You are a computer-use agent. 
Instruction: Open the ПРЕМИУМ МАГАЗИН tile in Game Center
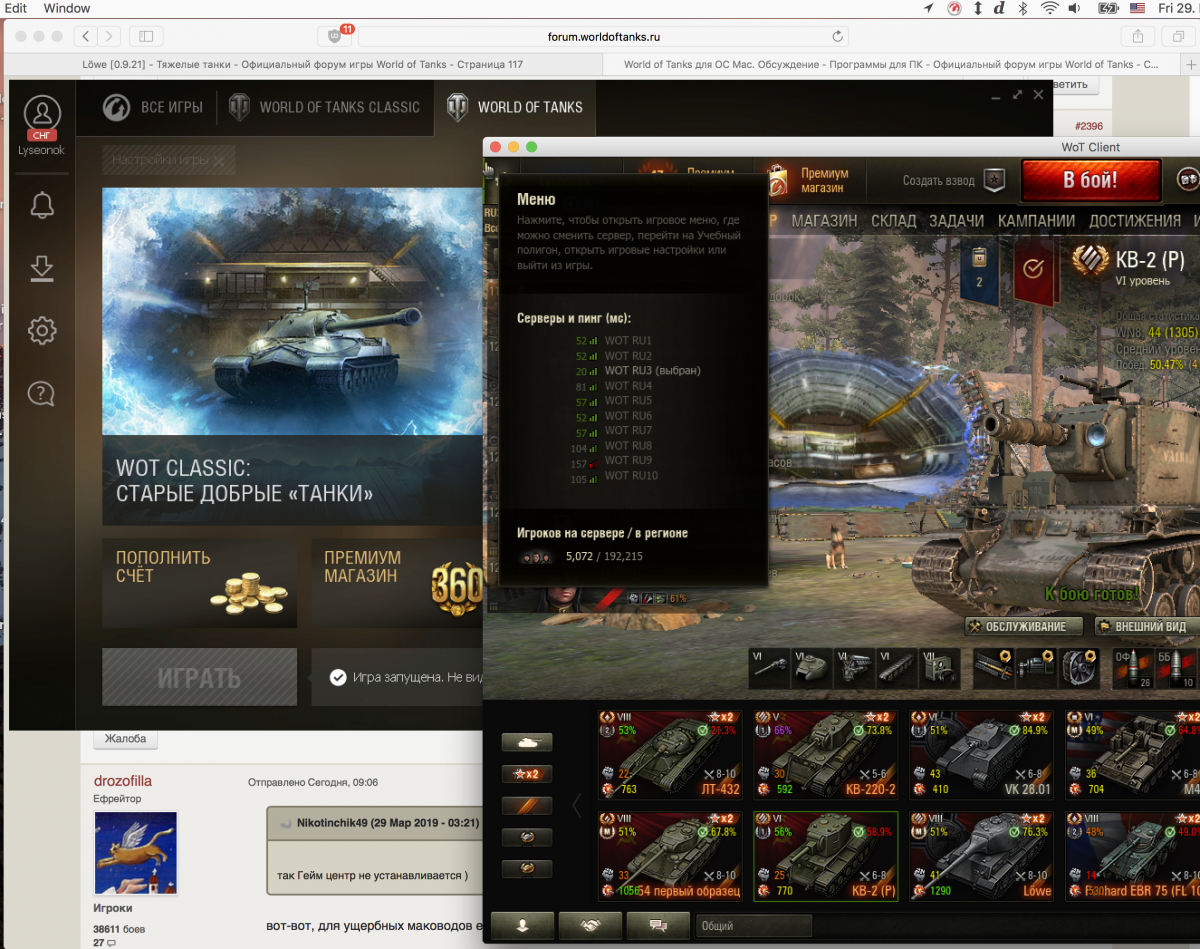(x=397, y=583)
